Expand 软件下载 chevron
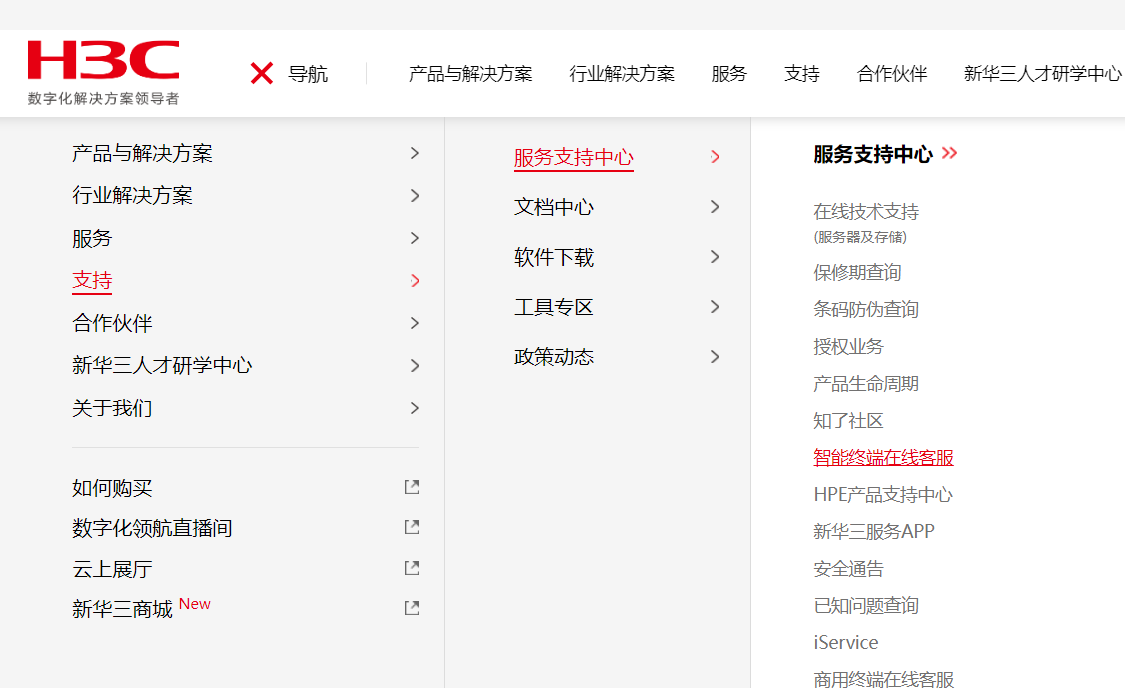Image resolution: width=1125 pixels, height=688 pixels. click(x=715, y=257)
